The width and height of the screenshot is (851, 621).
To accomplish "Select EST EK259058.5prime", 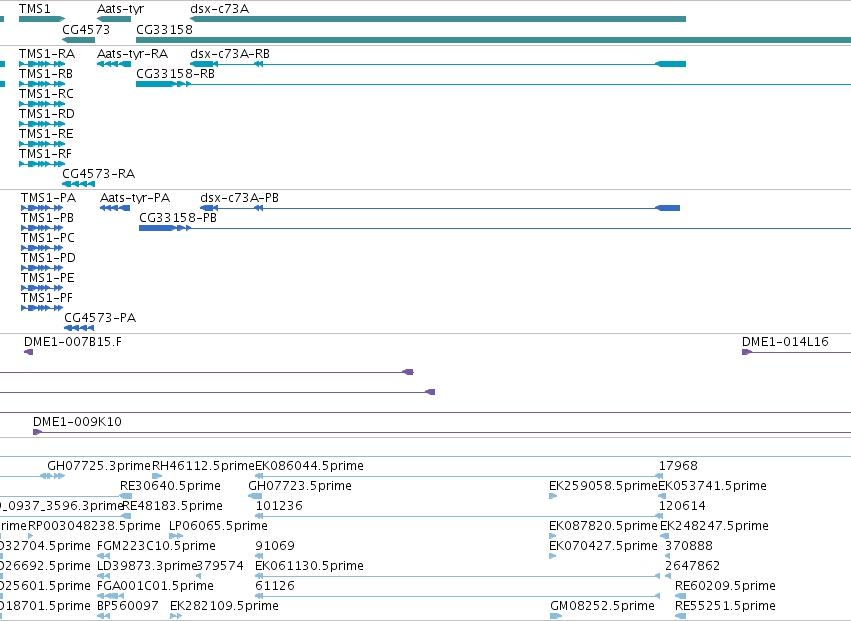I will [553, 496].
